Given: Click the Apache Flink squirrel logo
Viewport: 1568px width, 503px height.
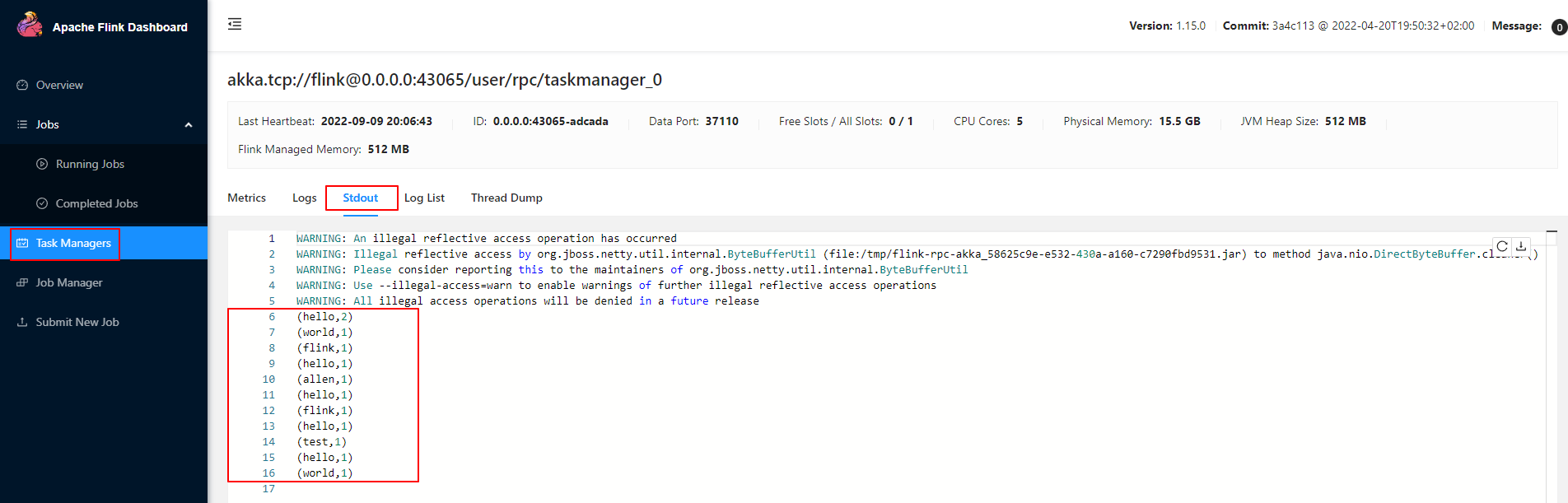Looking at the screenshot, I should click(30, 25).
